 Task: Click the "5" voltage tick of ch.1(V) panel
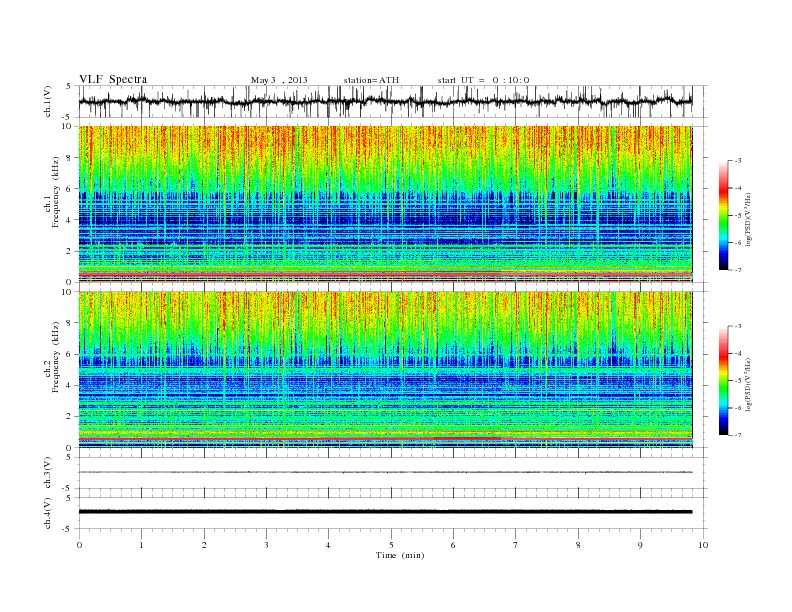point(69,86)
